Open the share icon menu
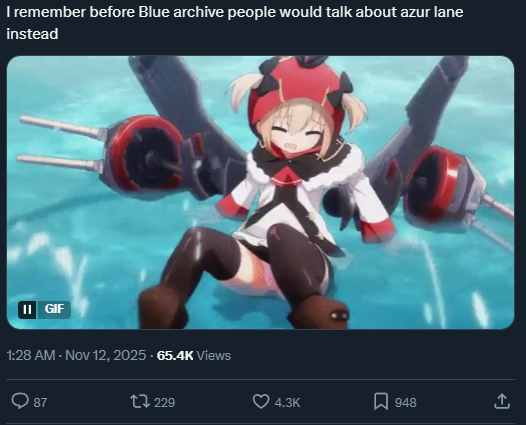The image size is (526, 425). click(502, 402)
